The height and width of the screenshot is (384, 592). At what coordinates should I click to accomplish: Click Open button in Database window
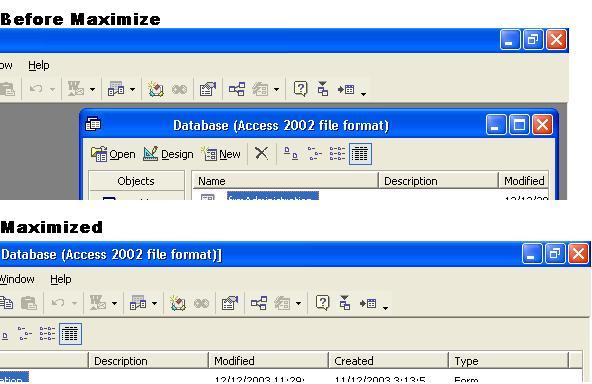tap(113, 154)
